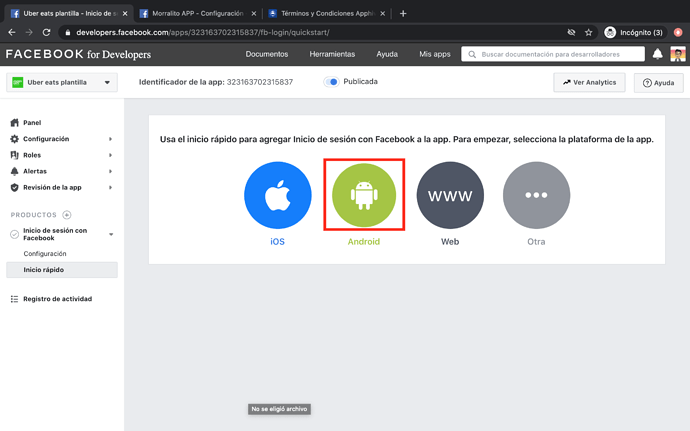Open notifications bell icon

coord(657,54)
